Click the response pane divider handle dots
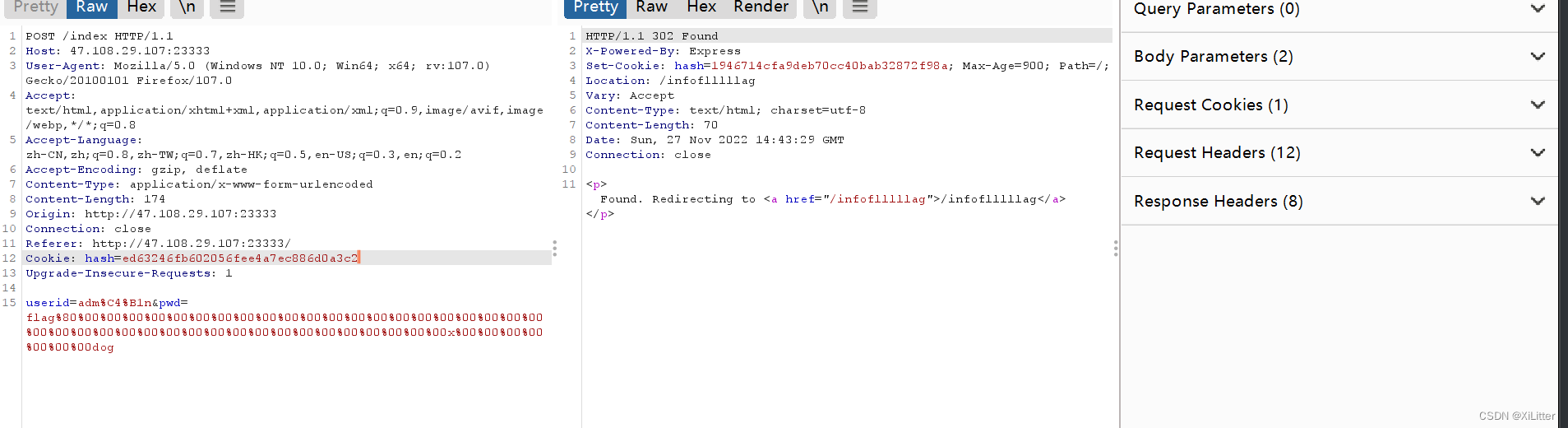1568x428 pixels. (x=1115, y=248)
